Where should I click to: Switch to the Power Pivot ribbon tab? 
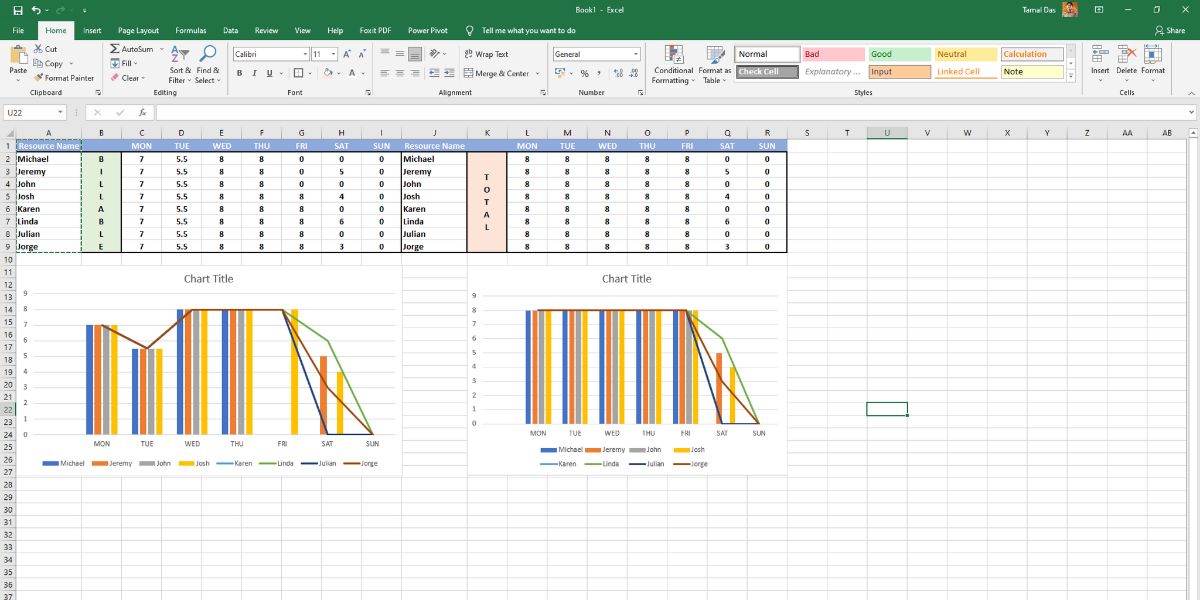(428, 30)
